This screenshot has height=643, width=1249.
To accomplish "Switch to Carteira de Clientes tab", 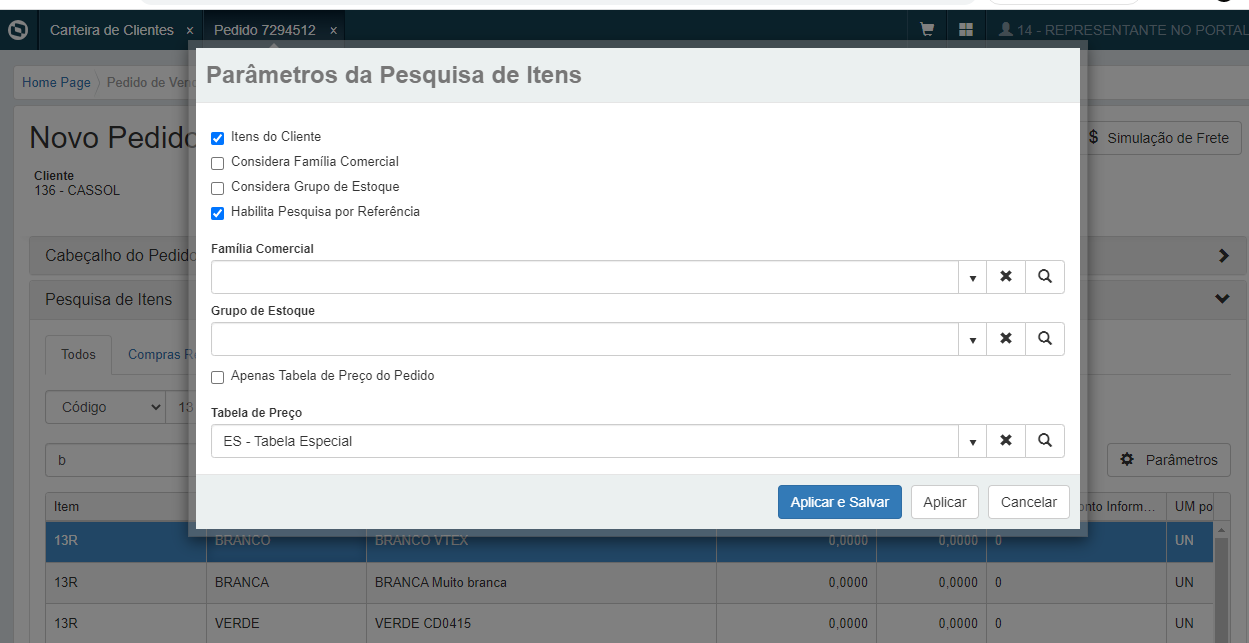I will 111,30.
